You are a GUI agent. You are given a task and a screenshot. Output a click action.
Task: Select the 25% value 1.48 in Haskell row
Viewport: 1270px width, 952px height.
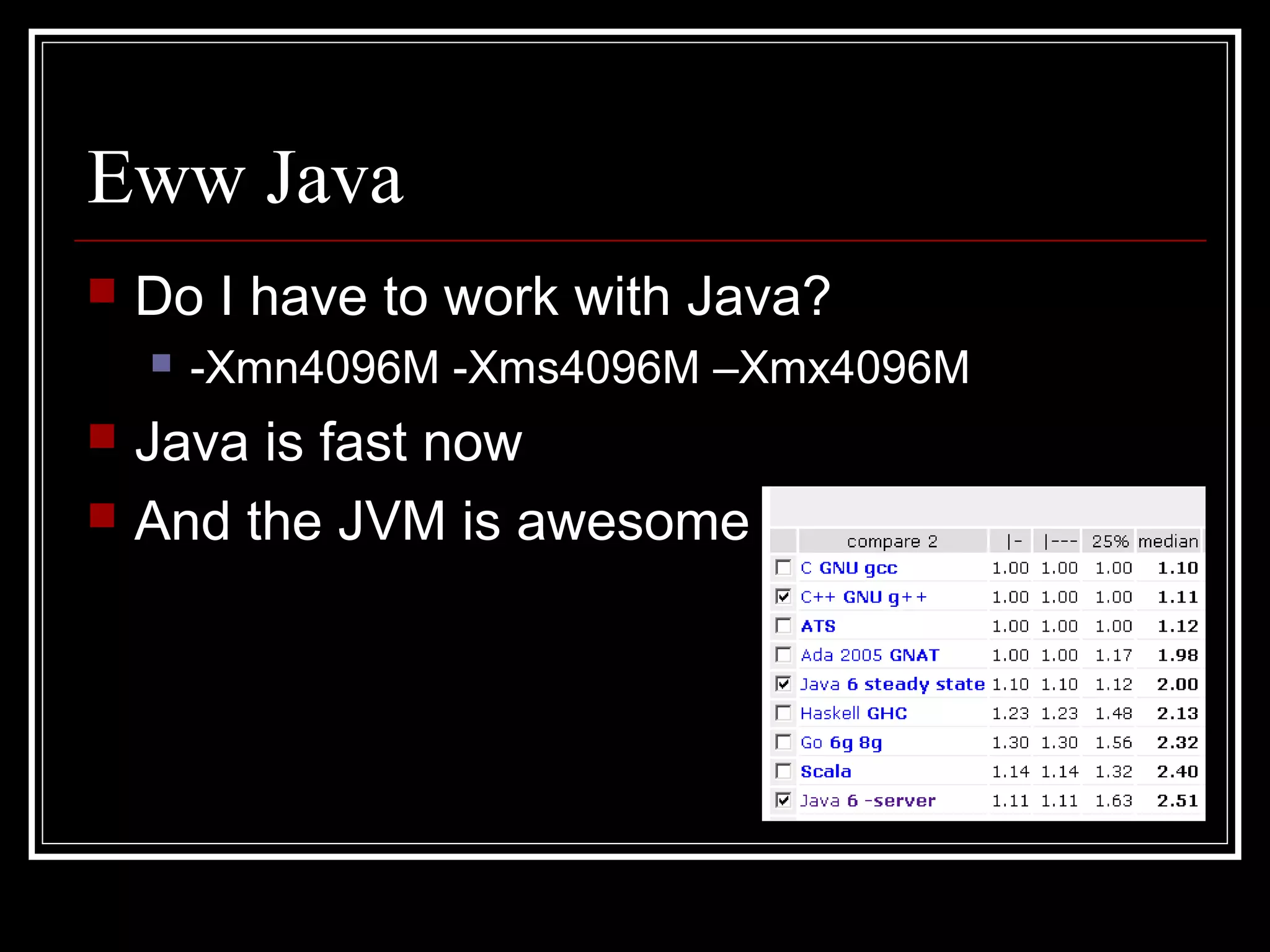click(x=1114, y=713)
